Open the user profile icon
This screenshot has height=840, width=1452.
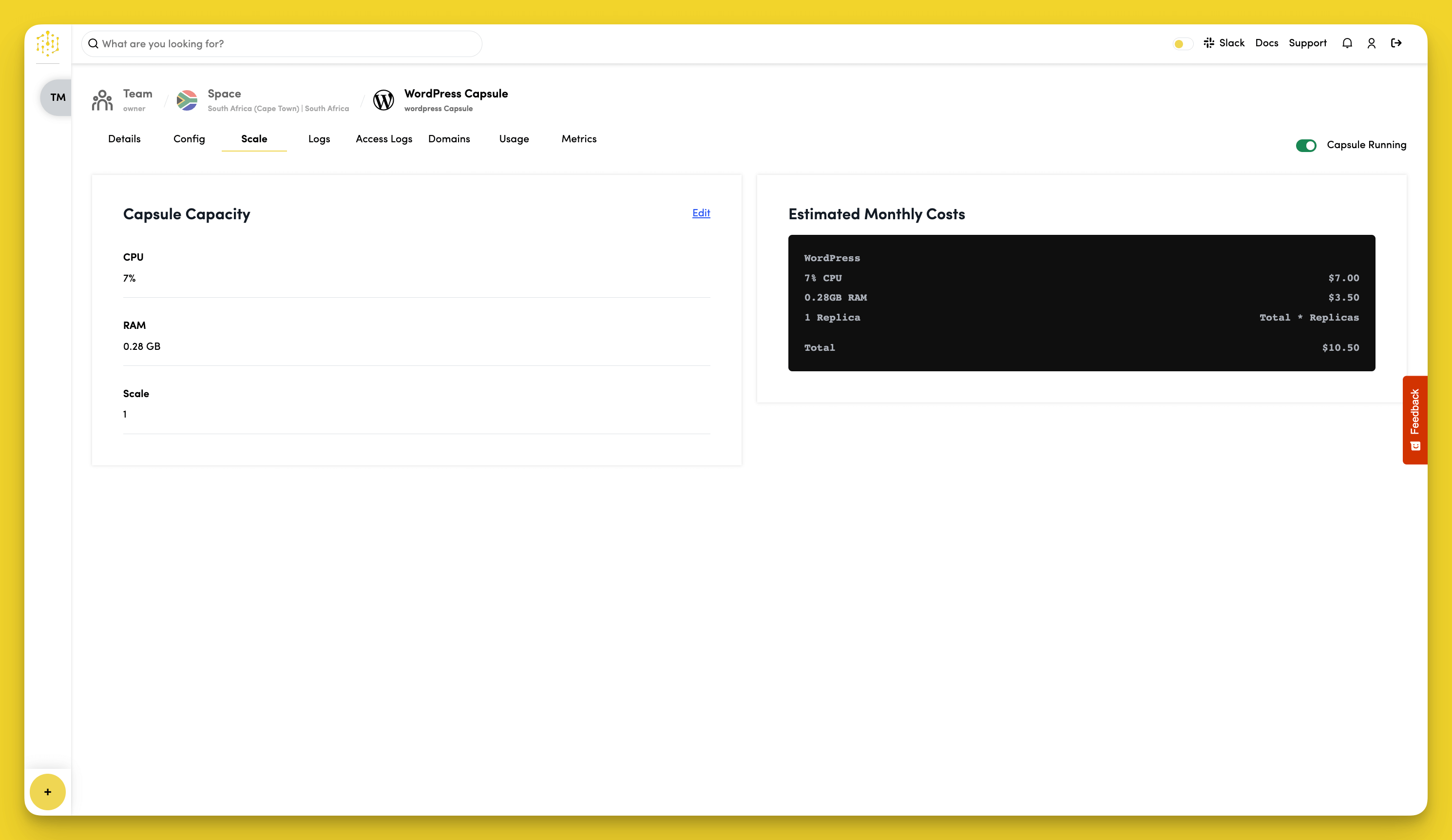(1371, 43)
